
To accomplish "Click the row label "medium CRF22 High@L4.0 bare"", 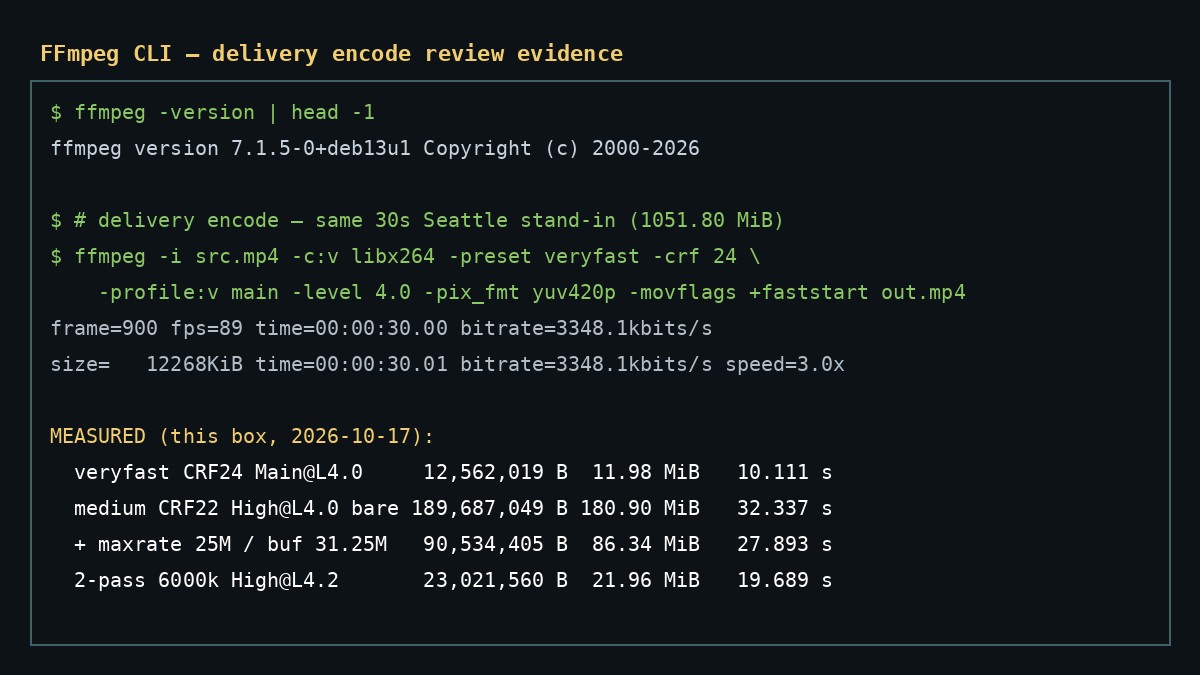I will point(237,509).
